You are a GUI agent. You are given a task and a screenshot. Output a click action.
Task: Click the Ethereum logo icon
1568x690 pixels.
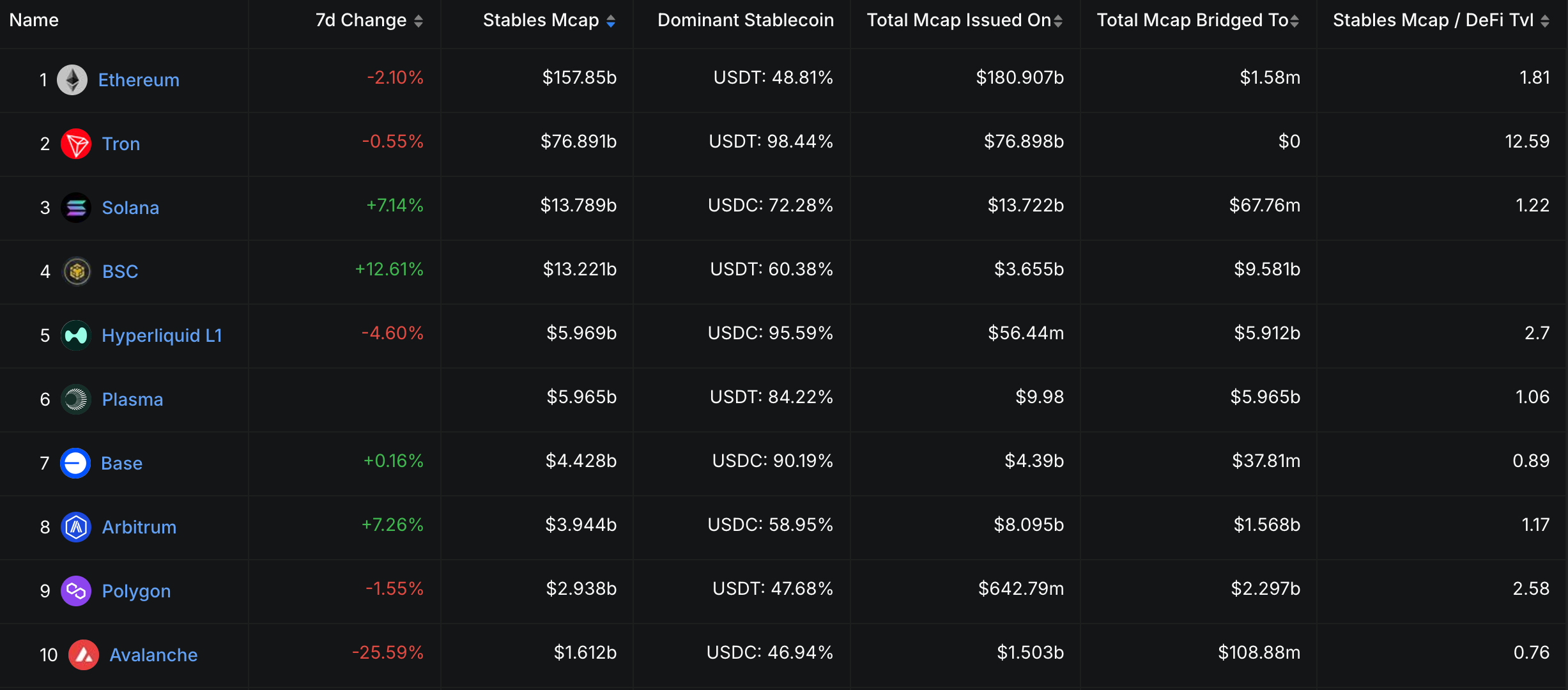(72, 79)
